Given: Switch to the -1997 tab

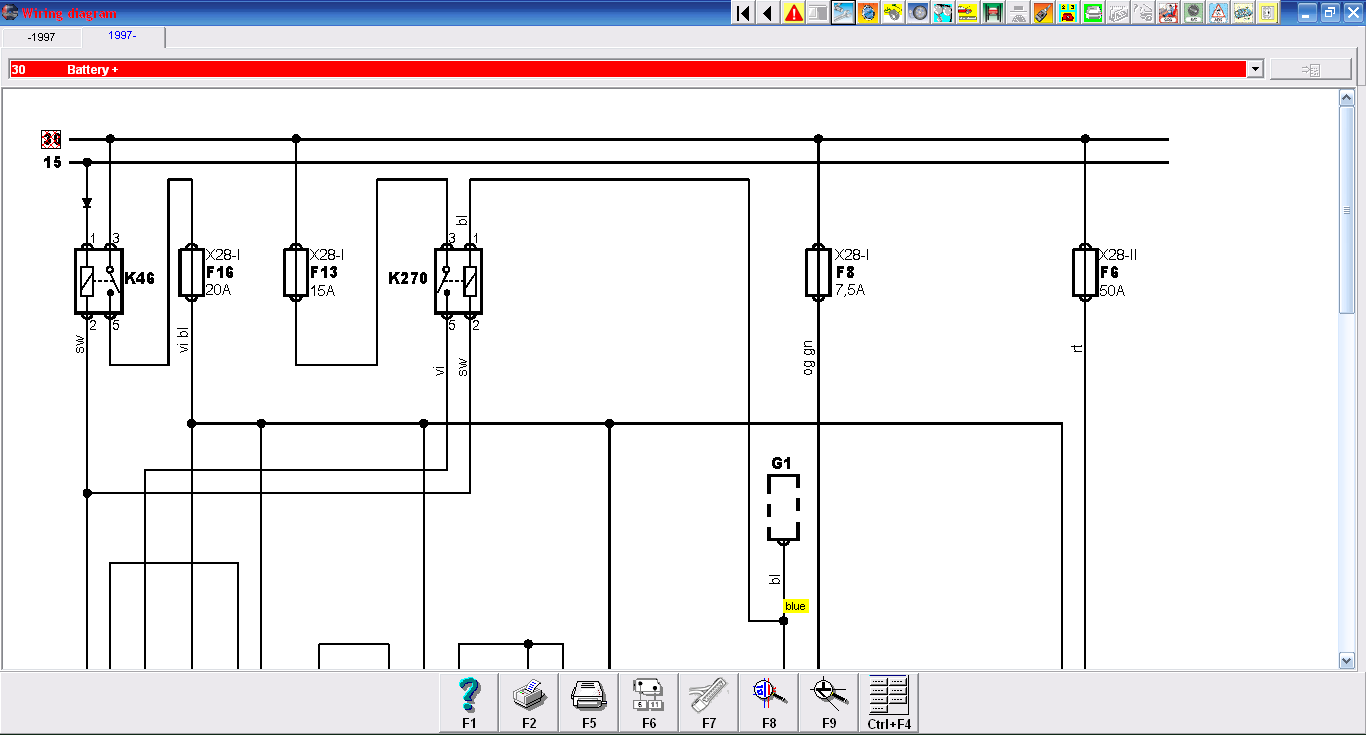Looking at the screenshot, I should 42,37.
